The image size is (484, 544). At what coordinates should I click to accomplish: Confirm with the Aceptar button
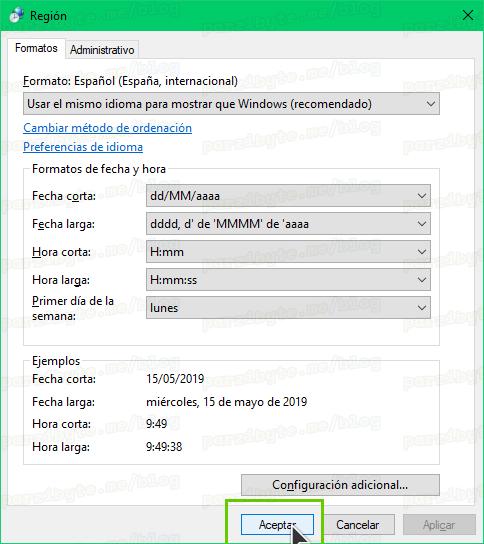click(x=277, y=525)
